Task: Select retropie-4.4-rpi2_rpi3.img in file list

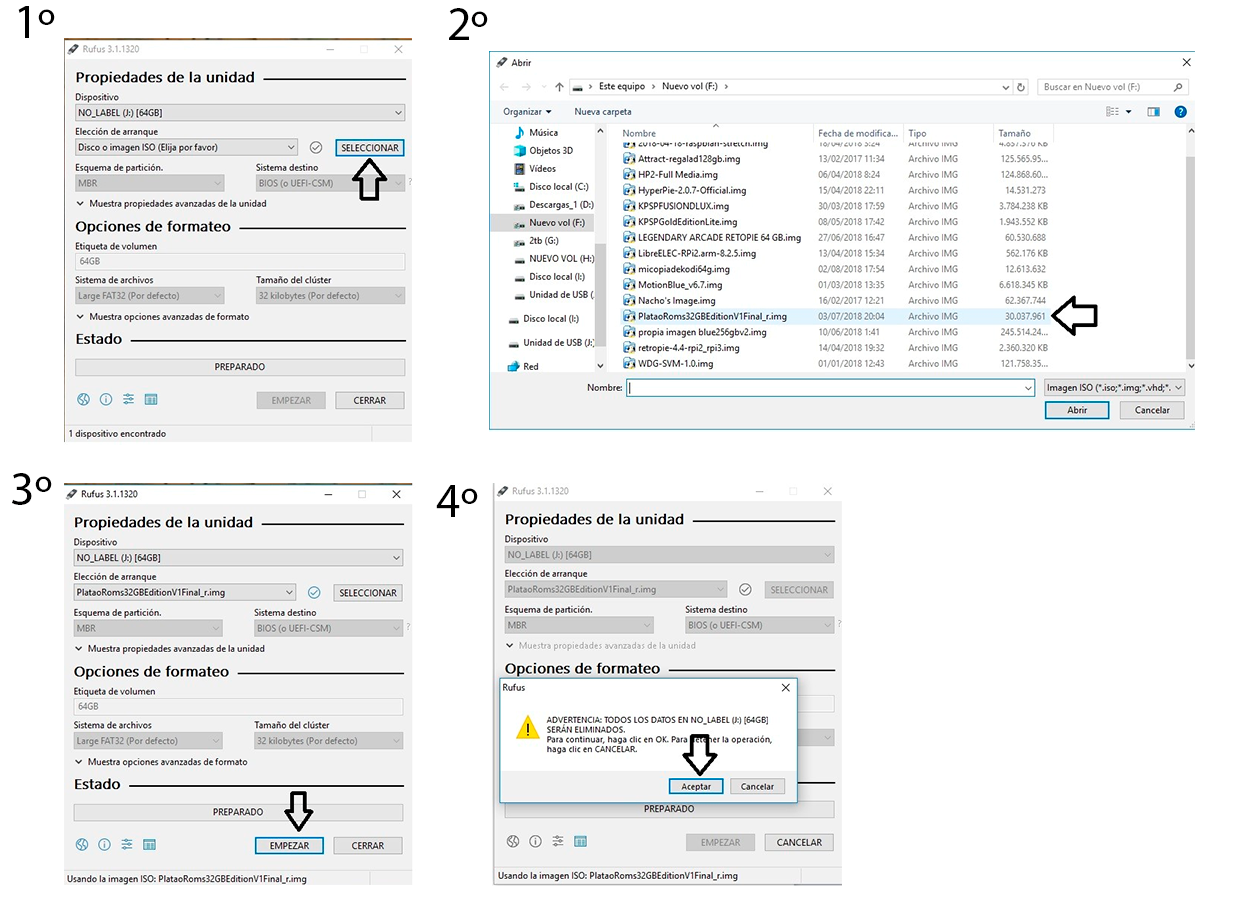Action: click(688, 348)
